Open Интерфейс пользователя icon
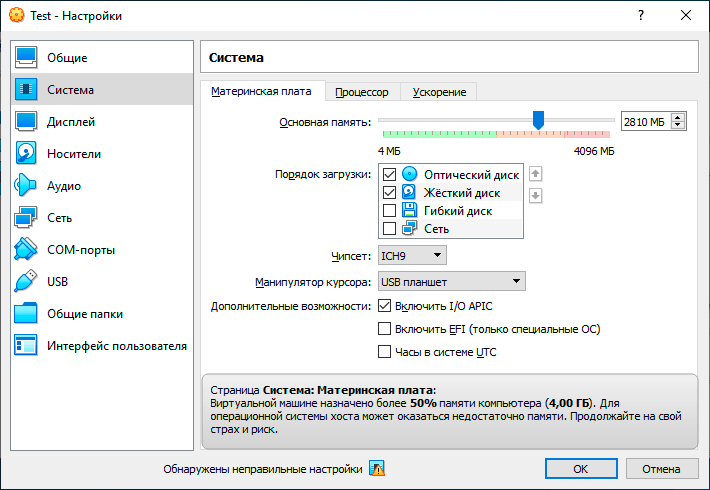The image size is (710, 490). click(26, 346)
